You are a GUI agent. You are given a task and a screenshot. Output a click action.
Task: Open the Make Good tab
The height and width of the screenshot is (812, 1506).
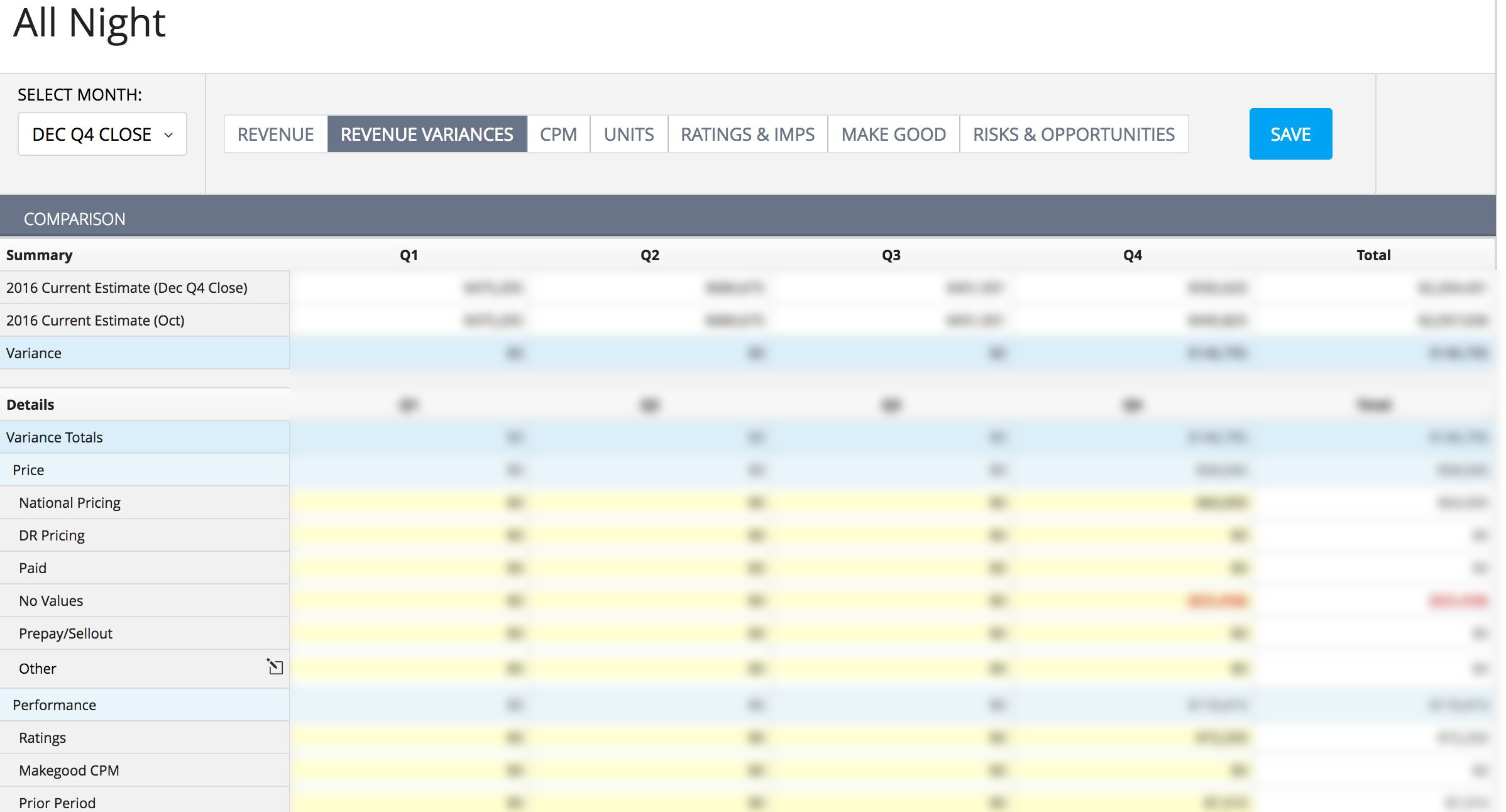[893, 134]
